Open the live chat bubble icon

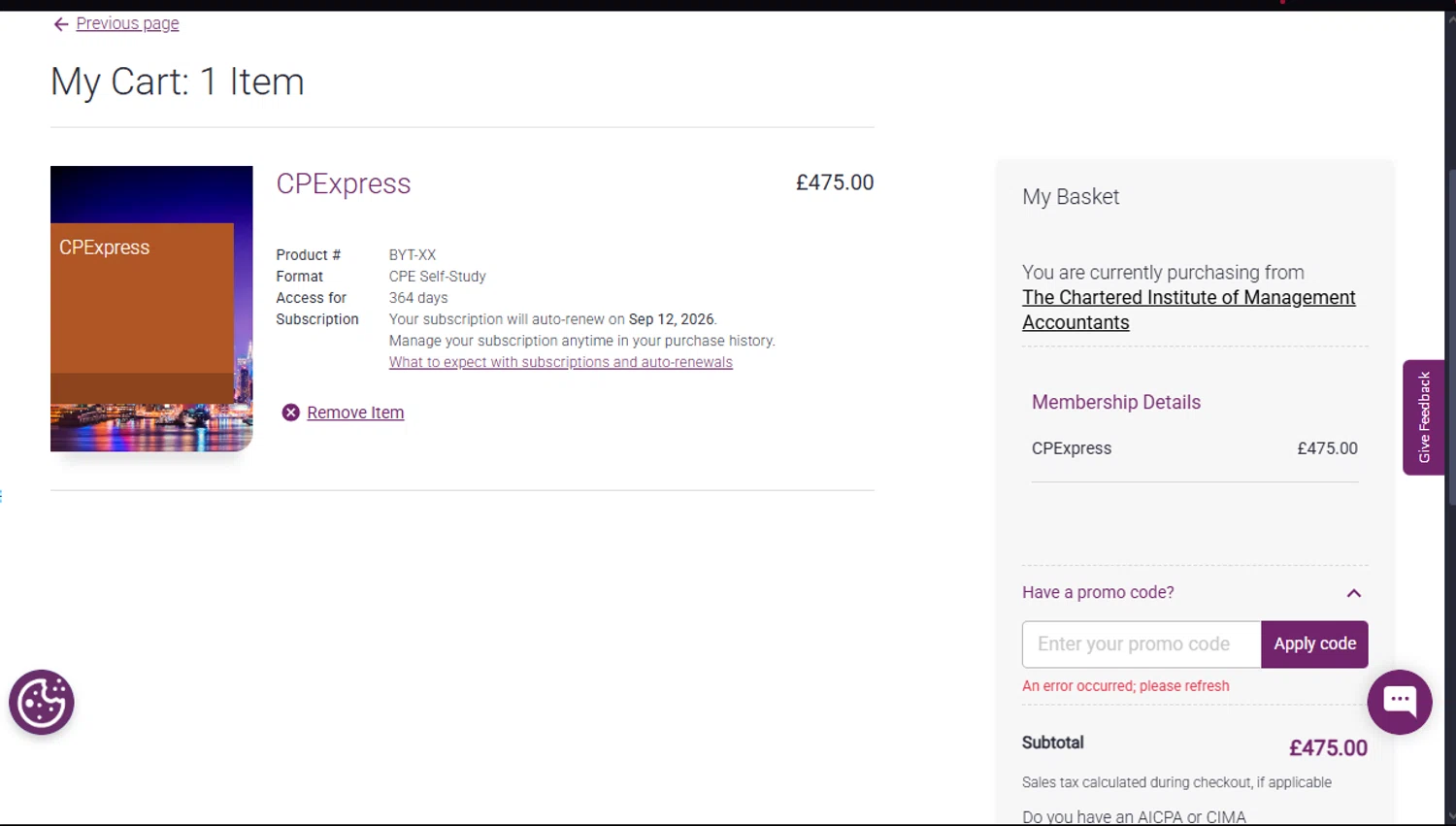click(x=1399, y=701)
